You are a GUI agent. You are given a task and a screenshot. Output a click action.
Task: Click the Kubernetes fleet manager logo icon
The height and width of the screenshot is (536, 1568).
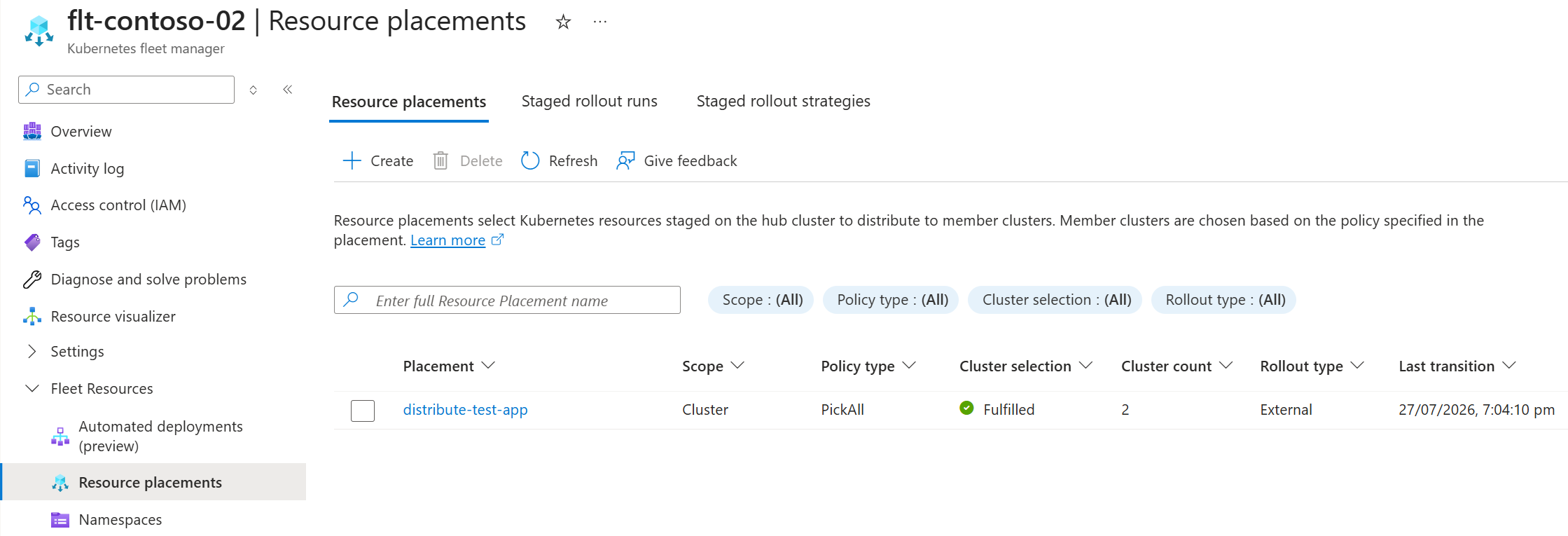point(39,31)
